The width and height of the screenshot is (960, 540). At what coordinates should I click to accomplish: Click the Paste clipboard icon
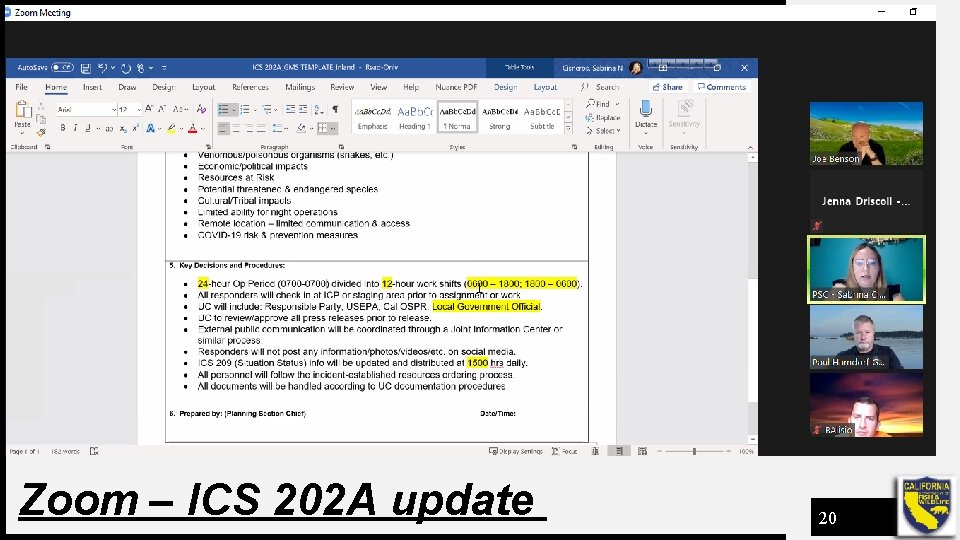(23, 110)
